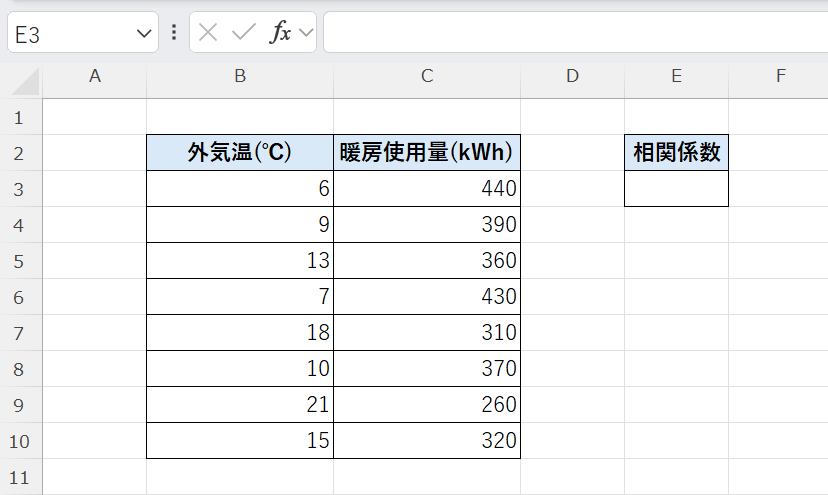This screenshot has height=495, width=828.
Task: Click the 外気温(℃) header cell
Action: [240, 153]
